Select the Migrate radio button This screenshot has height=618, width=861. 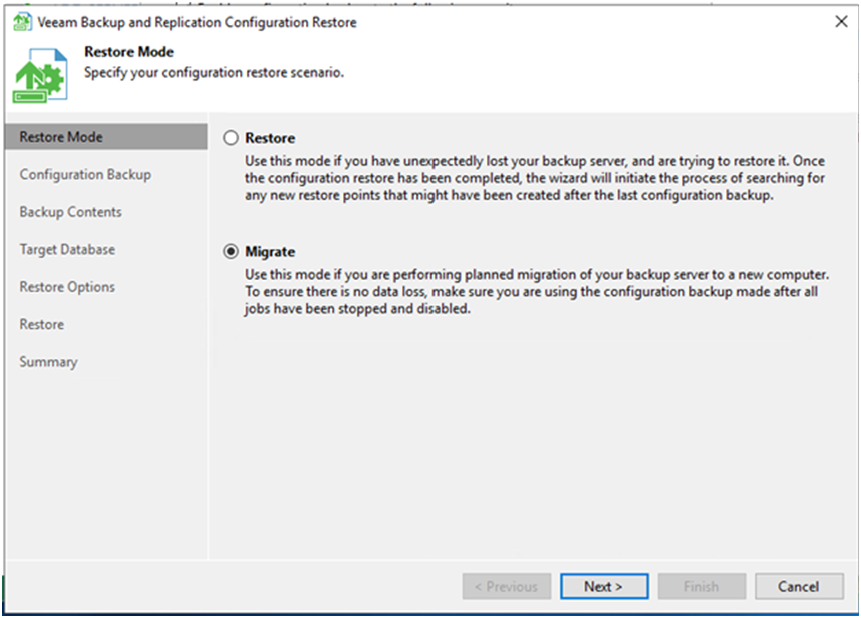pyautogui.click(x=231, y=251)
